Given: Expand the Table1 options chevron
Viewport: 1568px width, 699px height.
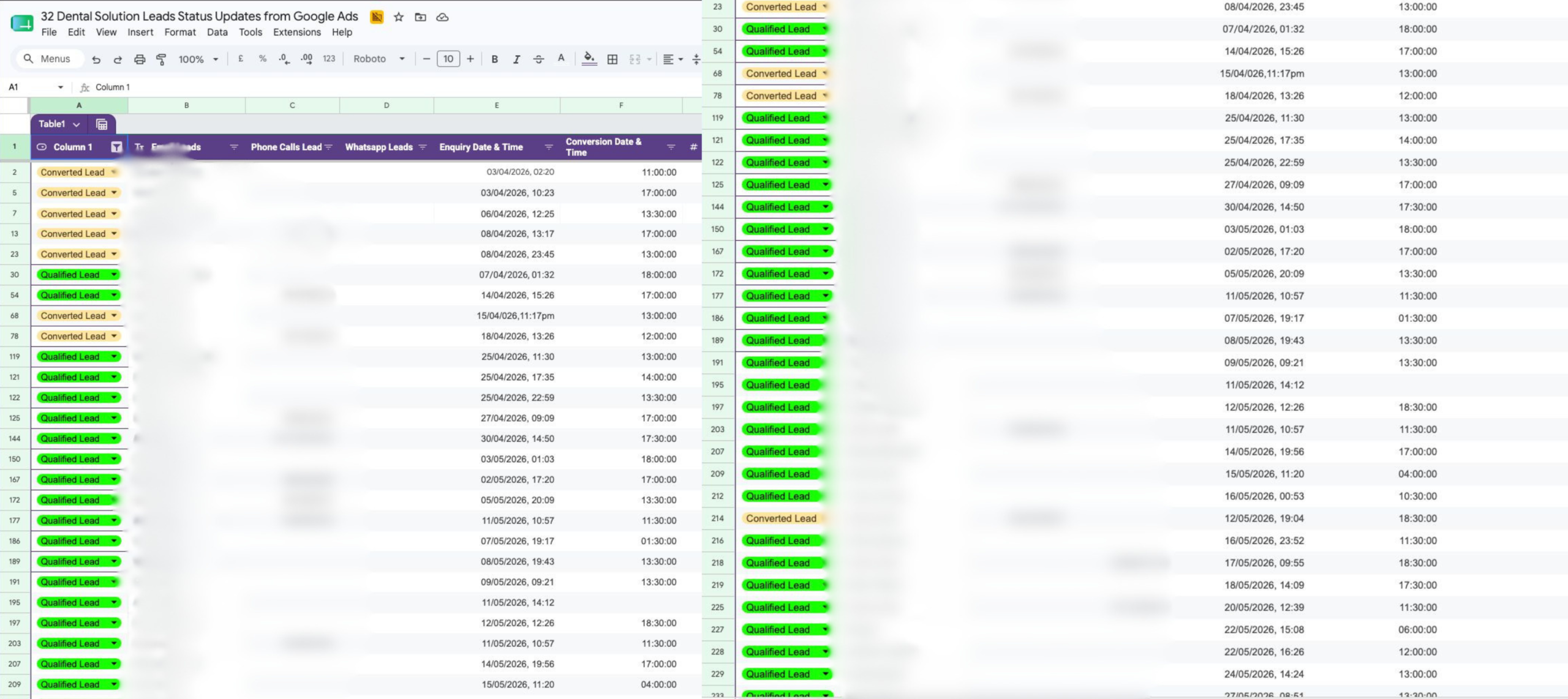Looking at the screenshot, I should tap(76, 124).
